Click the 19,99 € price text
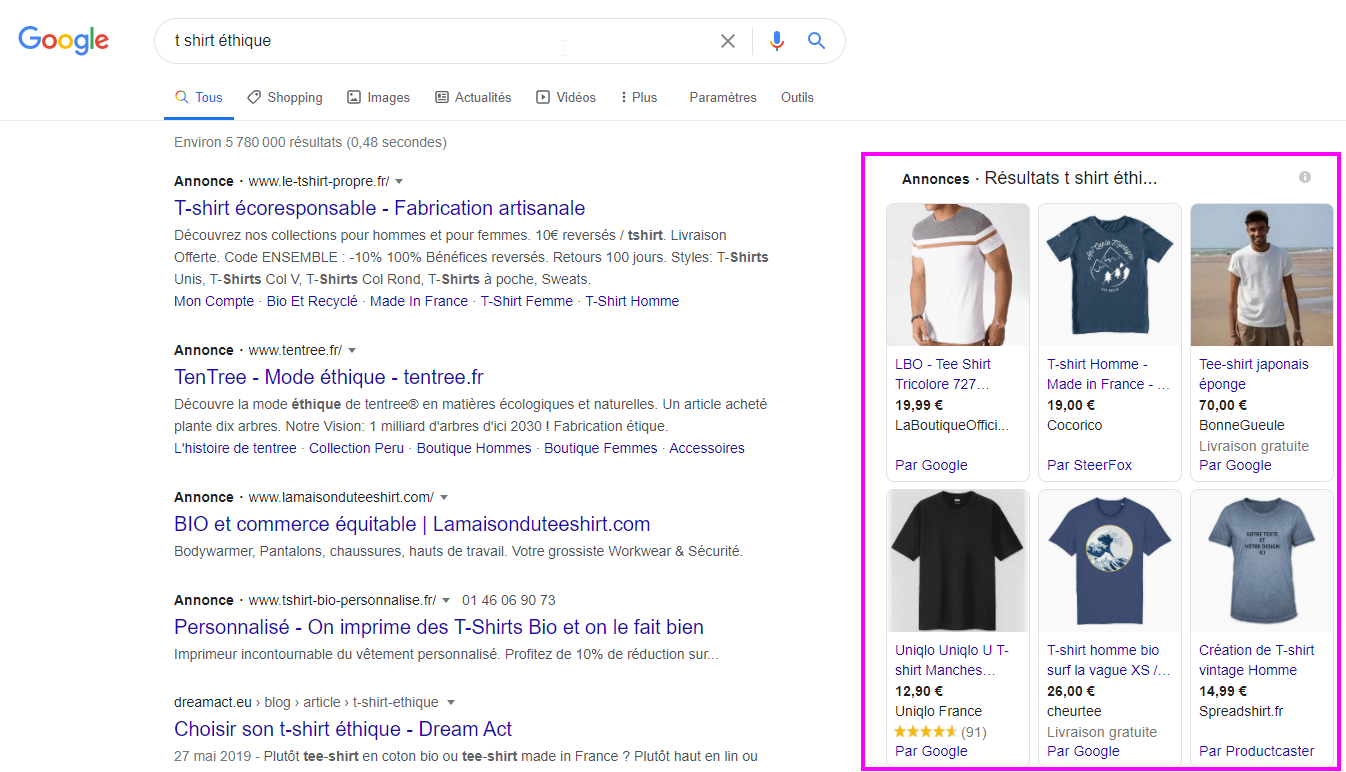Screen dimensions: 1346x772 [919, 405]
